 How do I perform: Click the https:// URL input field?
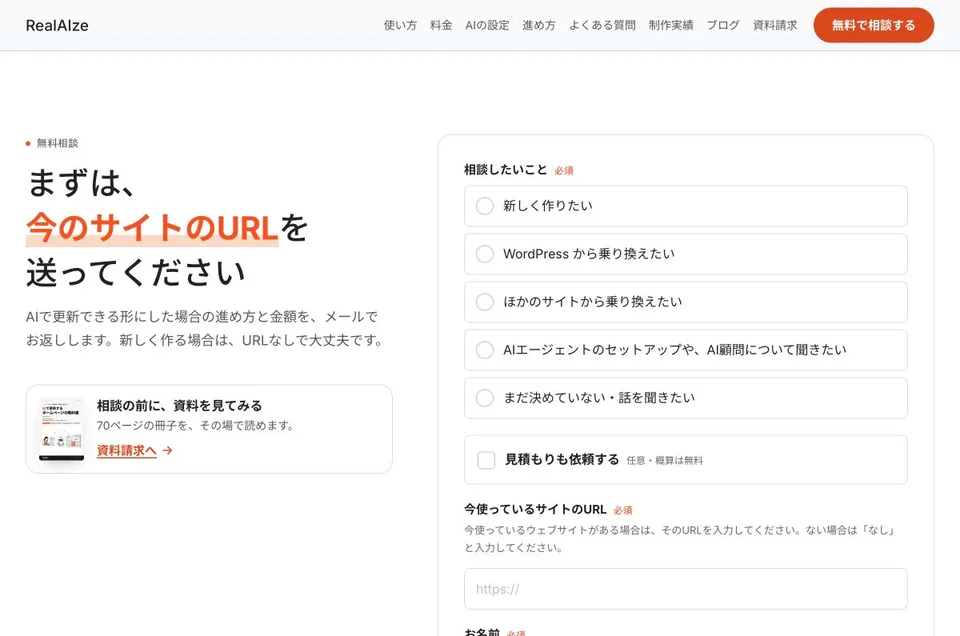pyautogui.click(x=686, y=589)
